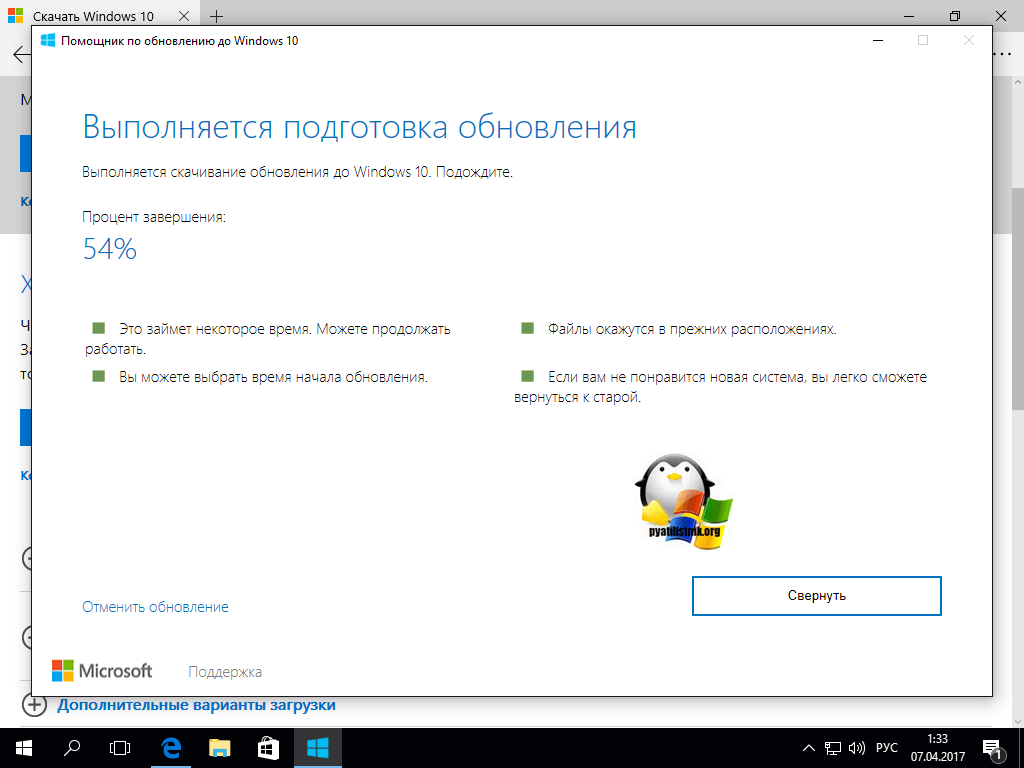
Task: Open the volume control in the tray
Action: click(856, 748)
